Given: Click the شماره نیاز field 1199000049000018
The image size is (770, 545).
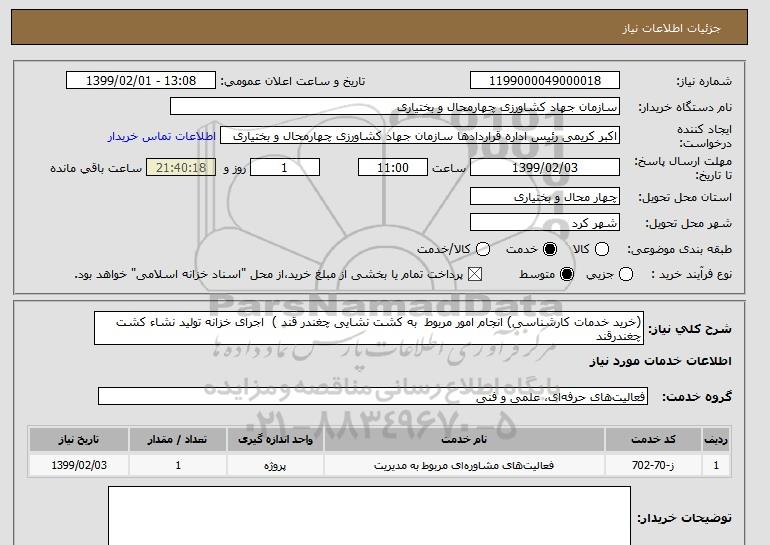Looking at the screenshot, I should [545, 81].
